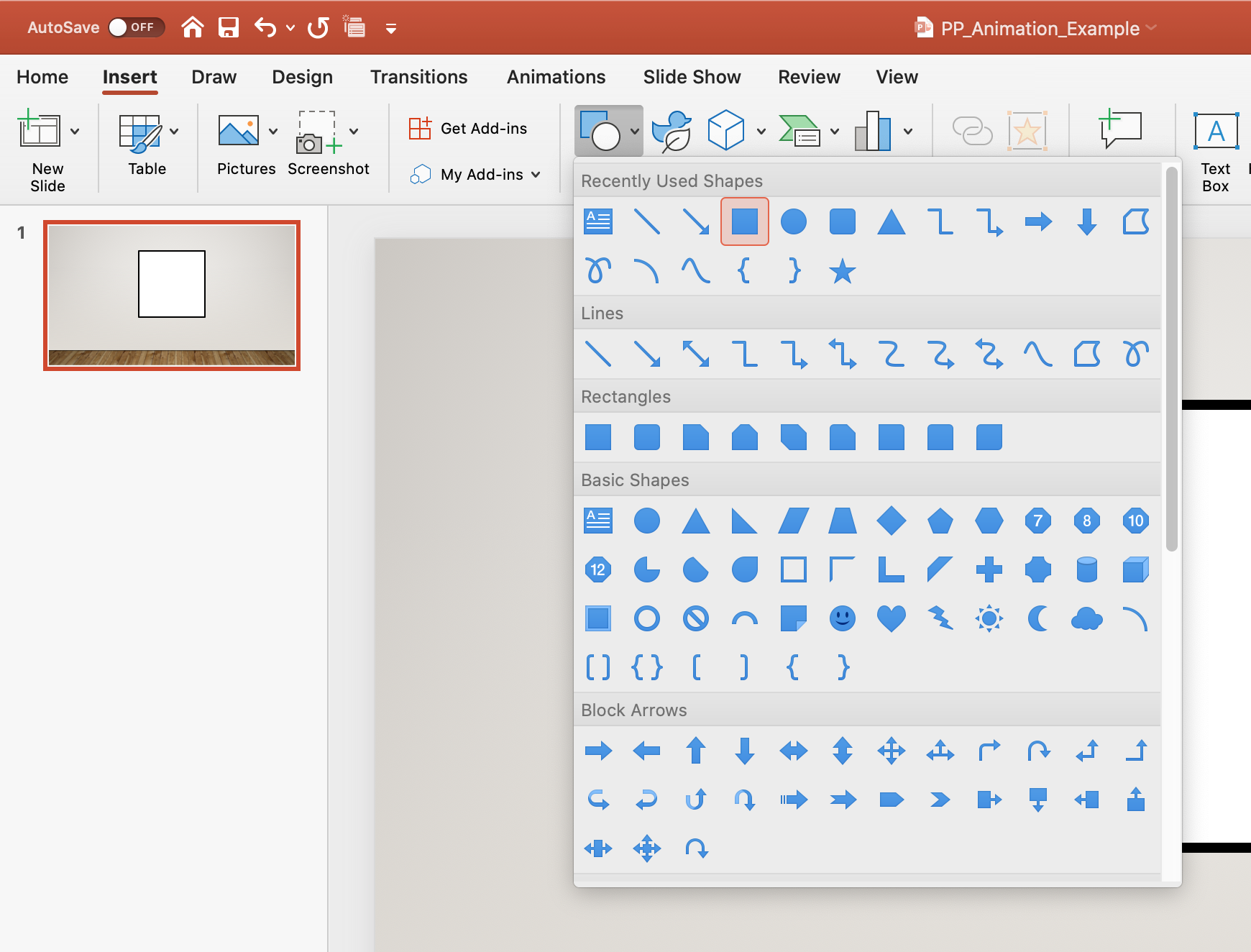Select the smiley face shape
The height and width of the screenshot is (952, 1251).
point(842,618)
